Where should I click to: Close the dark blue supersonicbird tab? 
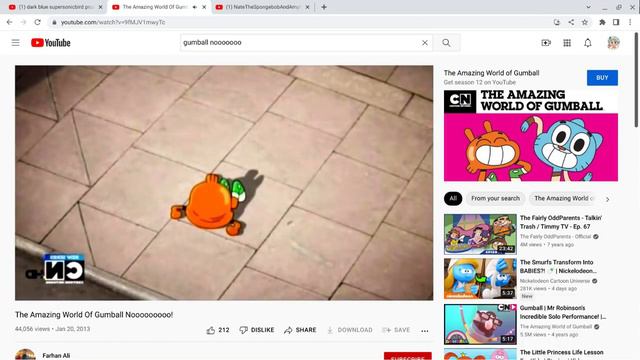[x=100, y=7]
